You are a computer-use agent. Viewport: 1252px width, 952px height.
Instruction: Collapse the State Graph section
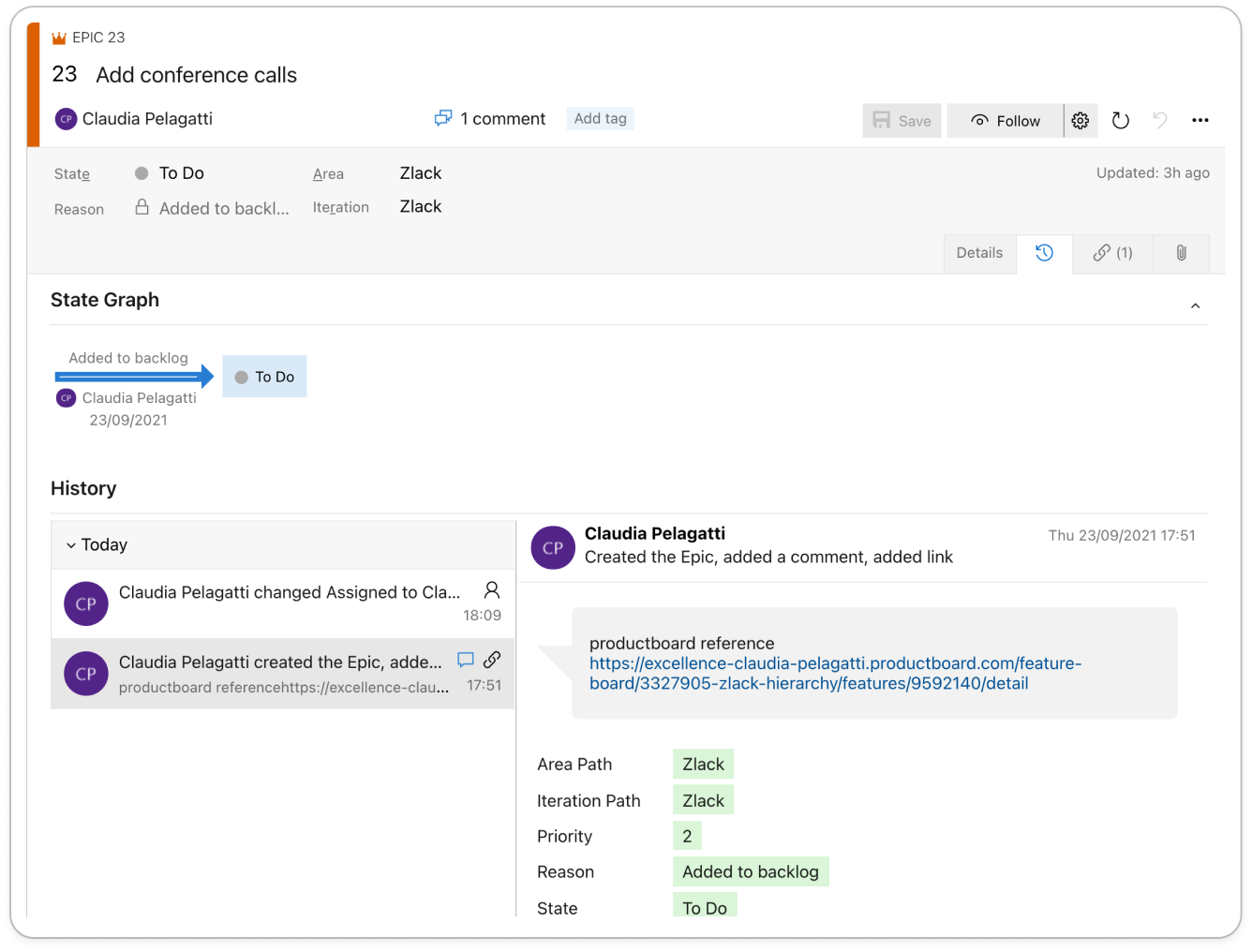1195,305
